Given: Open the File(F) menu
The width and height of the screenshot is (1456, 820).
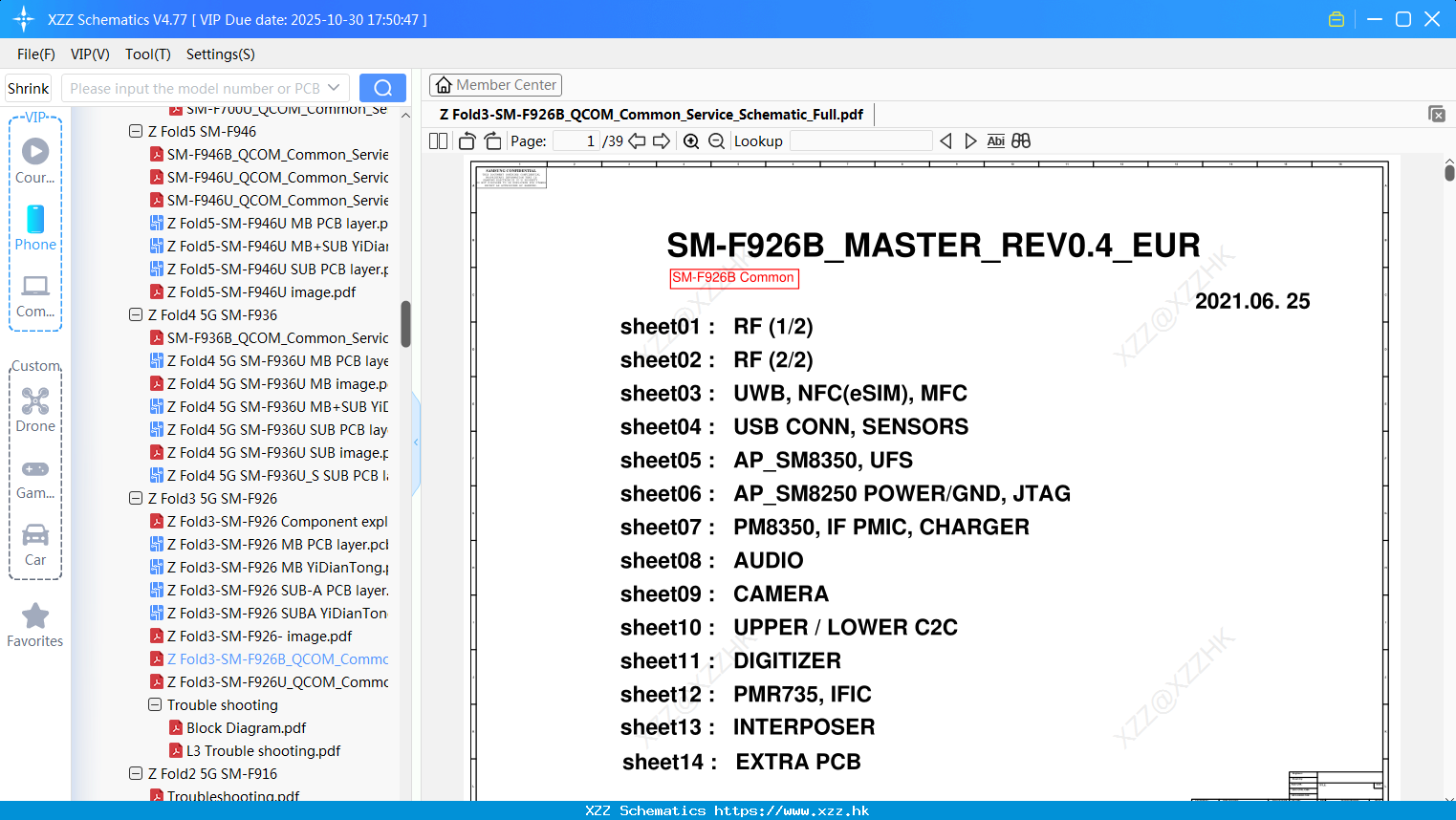Looking at the screenshot, I should tap(36, 54).
